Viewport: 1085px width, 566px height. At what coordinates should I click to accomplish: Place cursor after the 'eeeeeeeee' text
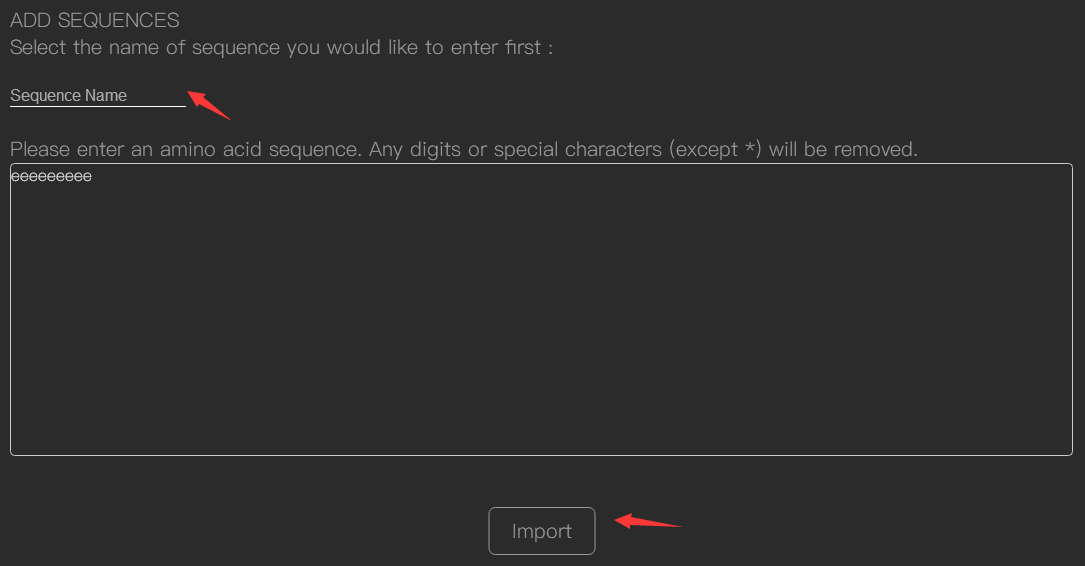pos(93,176)
